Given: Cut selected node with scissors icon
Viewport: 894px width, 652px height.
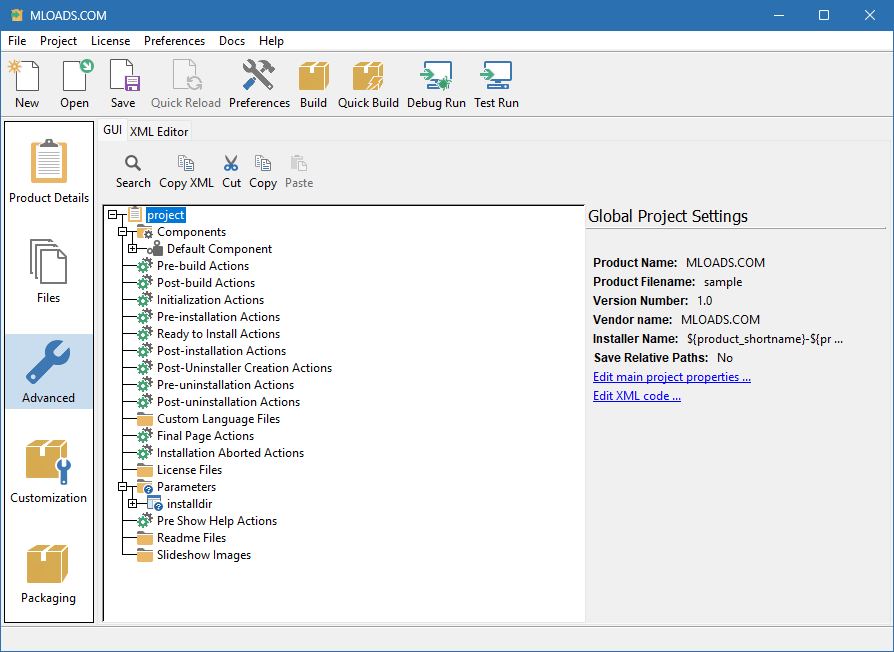Looking at the screenshot, I should pyautogui.click(x=231, y=164).
